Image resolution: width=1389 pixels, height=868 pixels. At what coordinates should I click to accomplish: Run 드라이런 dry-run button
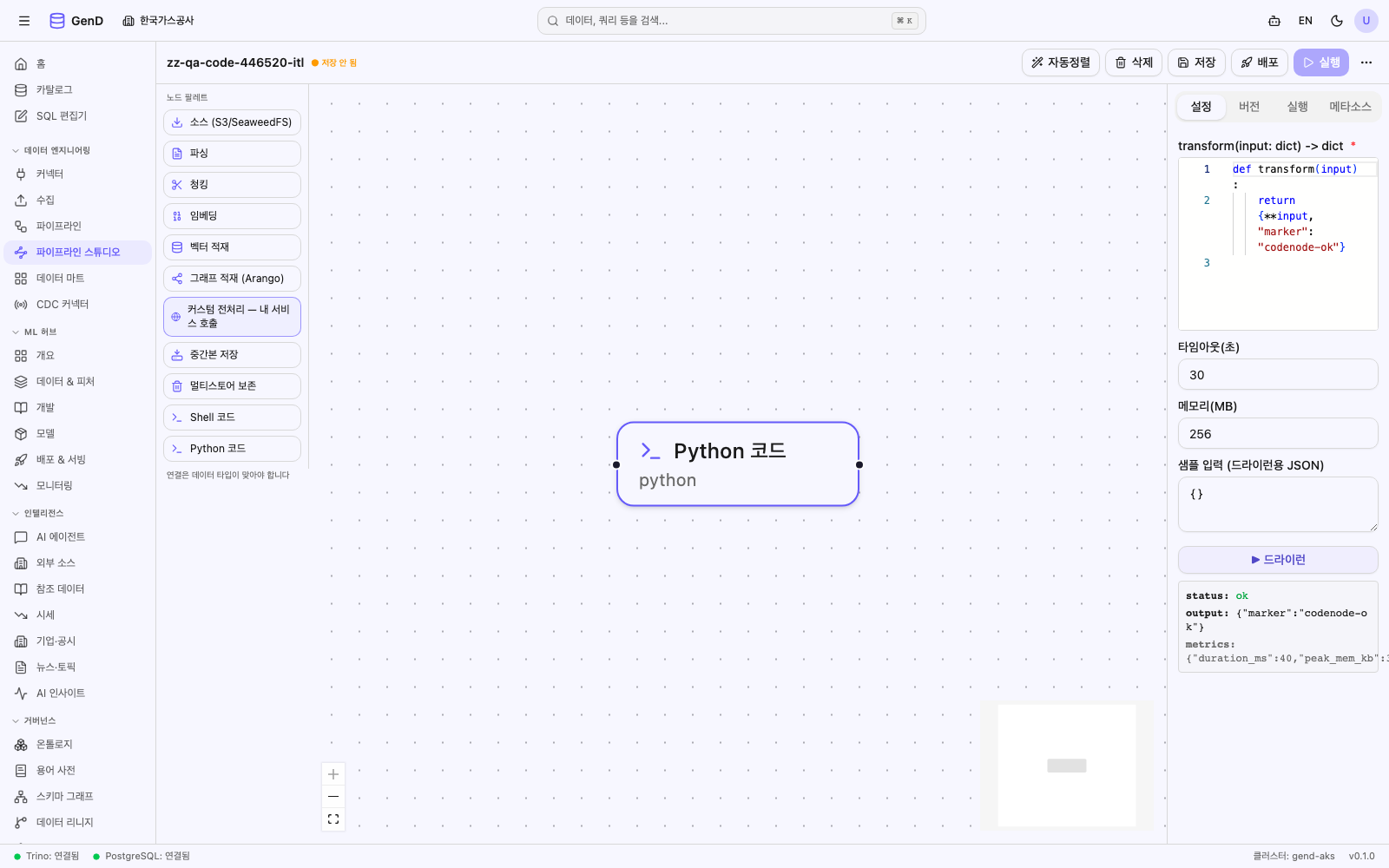coord(1278,560)
